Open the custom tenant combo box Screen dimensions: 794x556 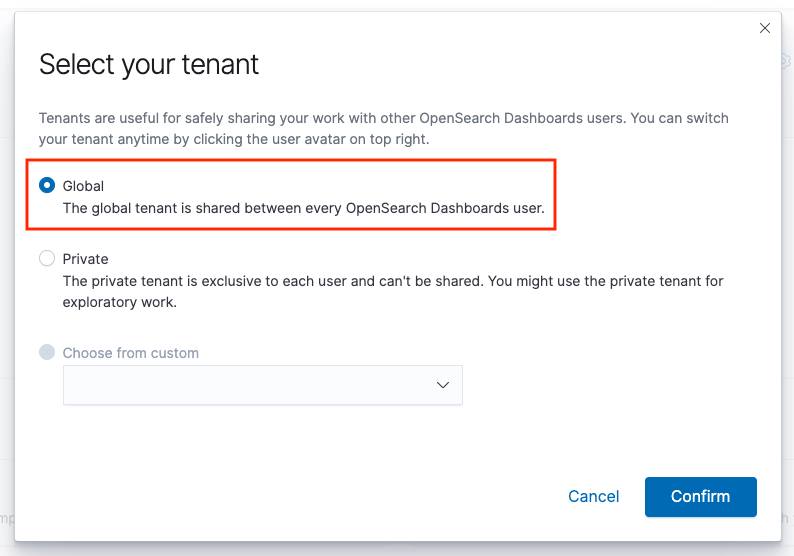pyautogui.click(x=250, y=385)
